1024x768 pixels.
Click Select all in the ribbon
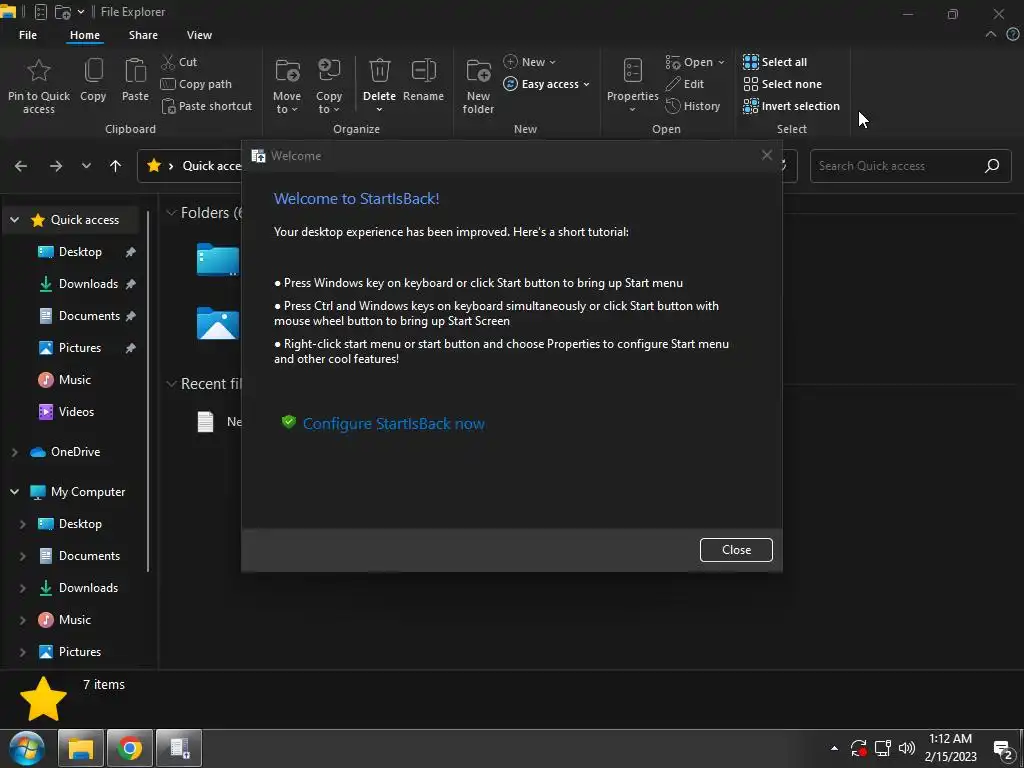click(775, 62)
